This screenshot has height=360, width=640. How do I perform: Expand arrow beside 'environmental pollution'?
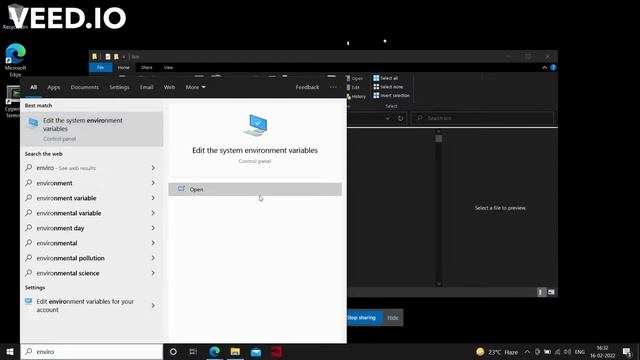153,258
